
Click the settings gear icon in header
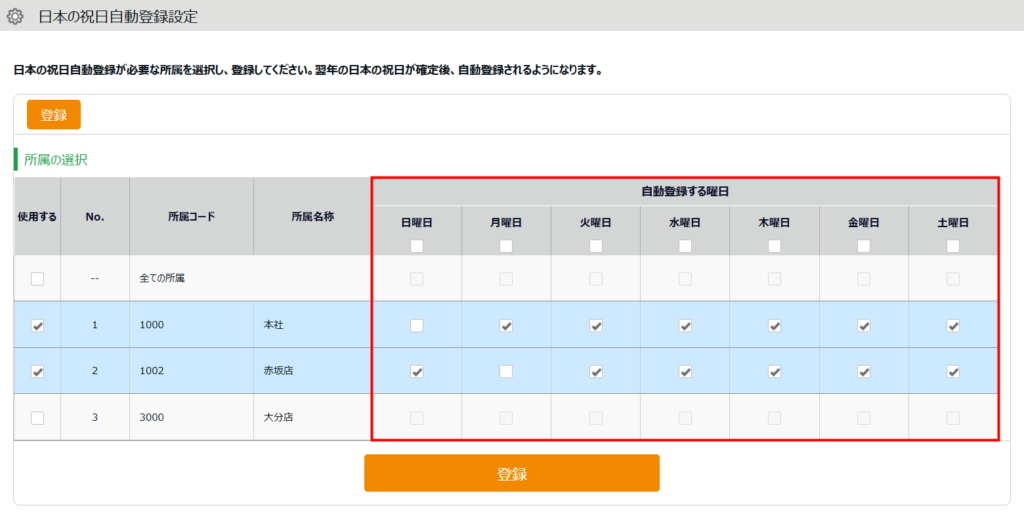click(15, 16)
